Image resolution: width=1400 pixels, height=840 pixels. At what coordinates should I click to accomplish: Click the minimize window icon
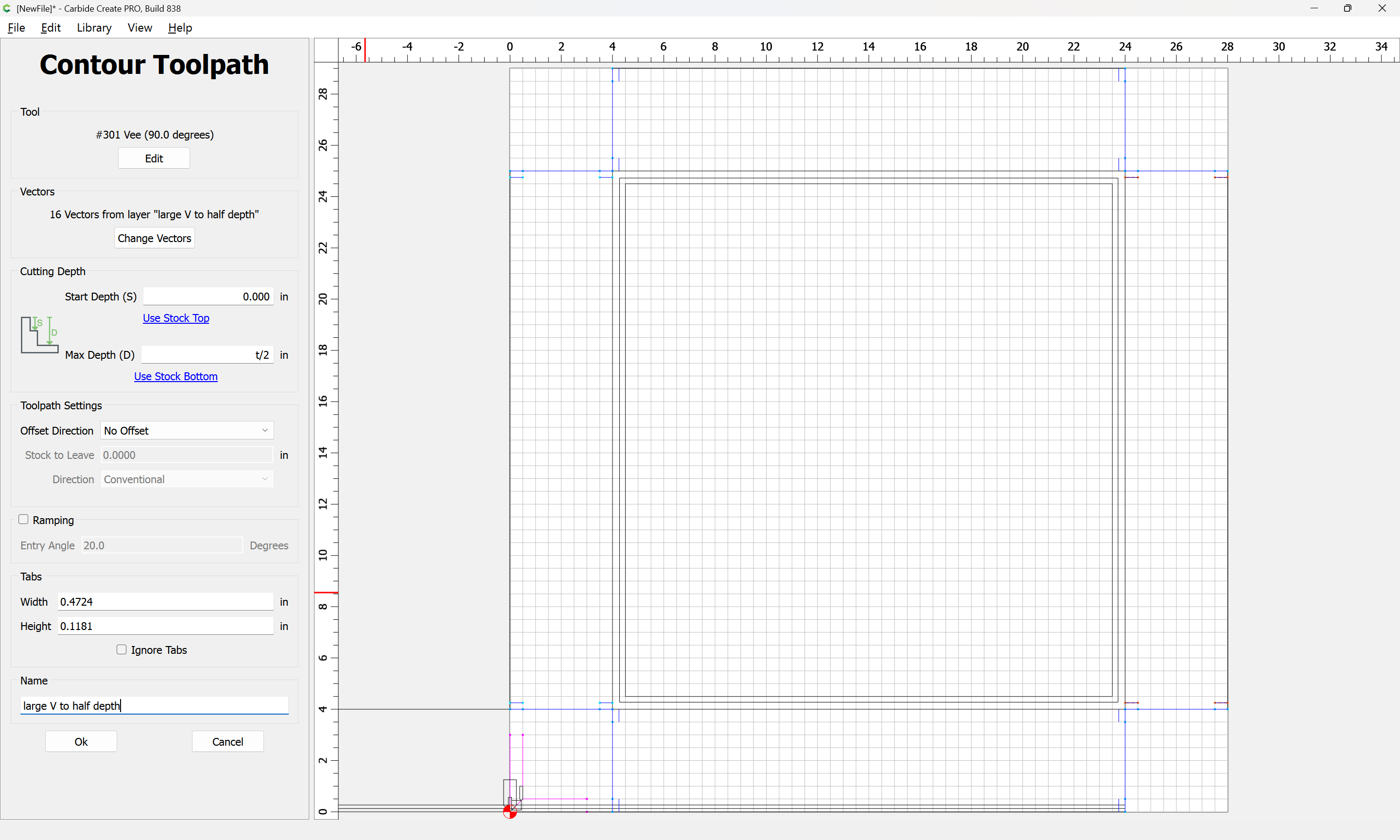(x=1314, y=8)
